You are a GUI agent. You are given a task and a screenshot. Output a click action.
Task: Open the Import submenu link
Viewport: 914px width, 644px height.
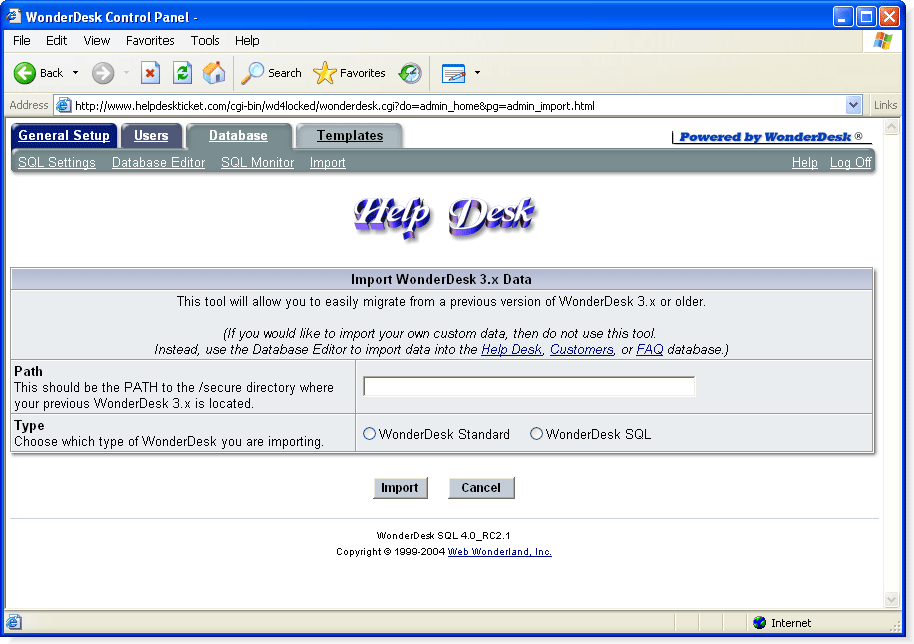click(328, 163)
